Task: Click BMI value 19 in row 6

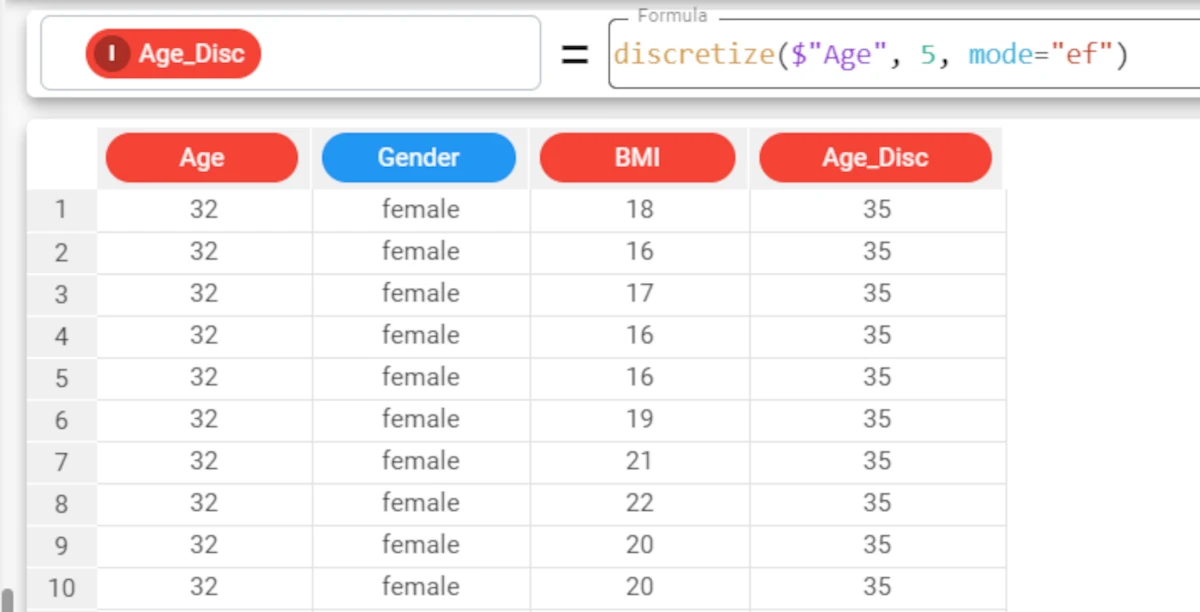Action: click(x=640, y=419)
